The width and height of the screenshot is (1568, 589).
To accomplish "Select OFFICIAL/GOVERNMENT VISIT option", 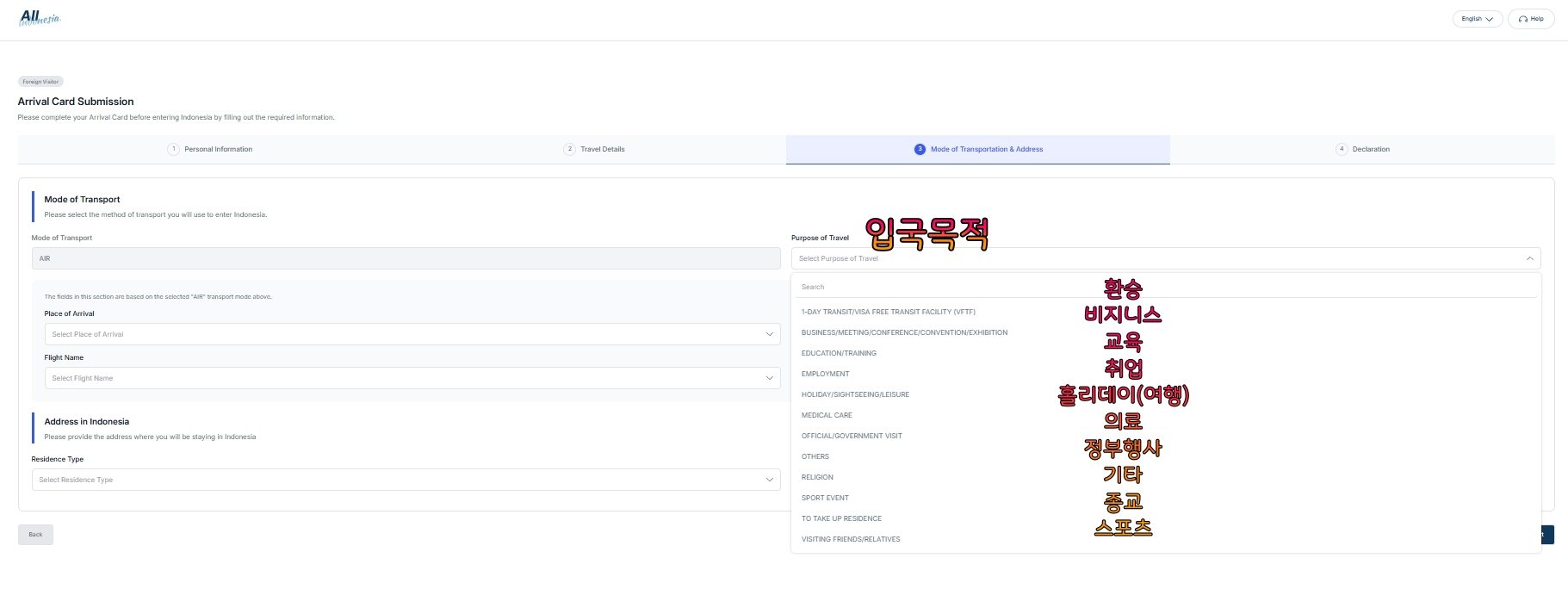I will tap(1166, 436).
